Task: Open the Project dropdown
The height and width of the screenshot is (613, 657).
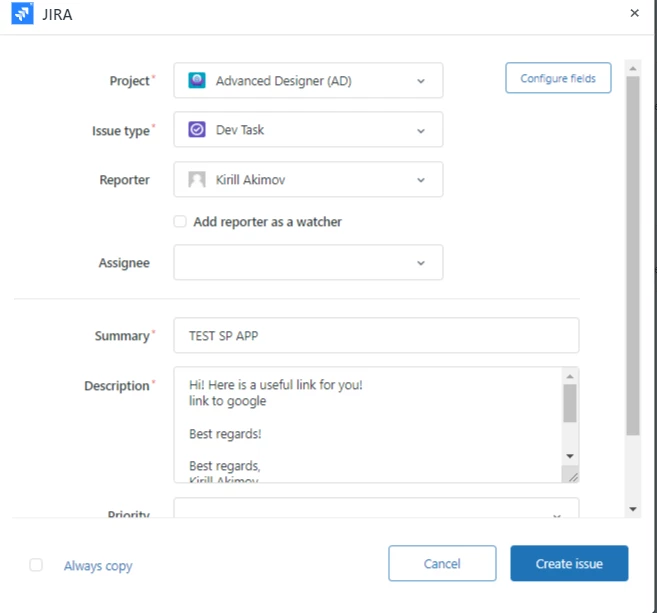Action: tap(308, 80)
